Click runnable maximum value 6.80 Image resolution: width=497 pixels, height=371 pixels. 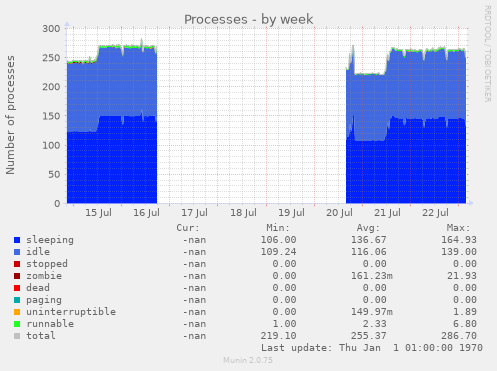465,324
